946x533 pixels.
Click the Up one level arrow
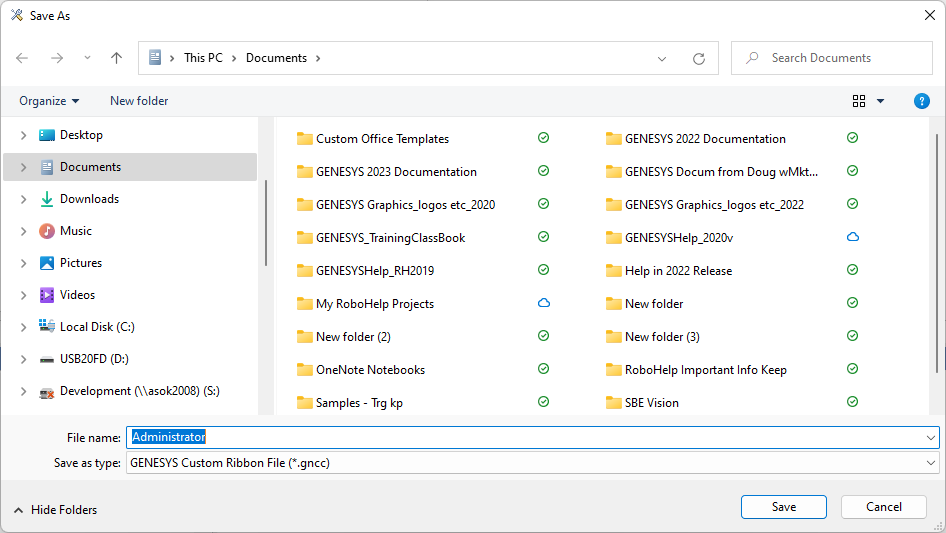pos(116,58)
